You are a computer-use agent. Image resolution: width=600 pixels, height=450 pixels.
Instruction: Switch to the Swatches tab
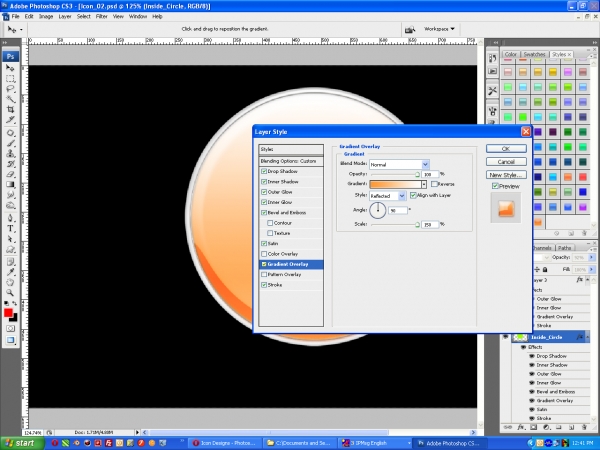[534, 54]
